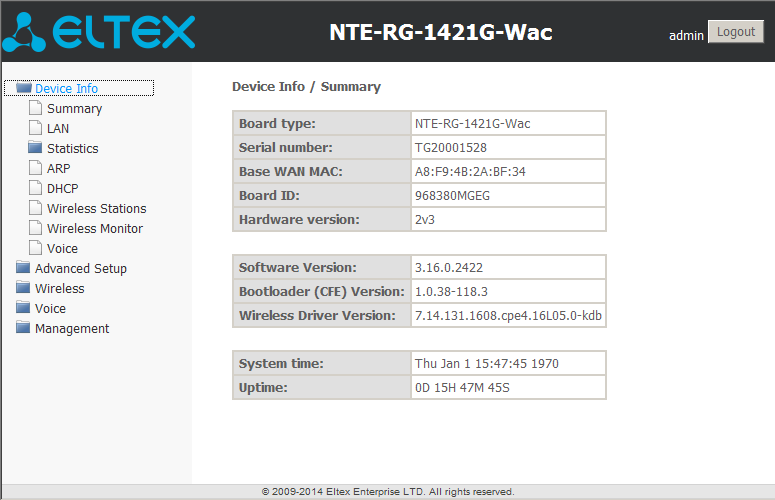
Task: Click the Statistics folder icon
Action: pos(35,147)
